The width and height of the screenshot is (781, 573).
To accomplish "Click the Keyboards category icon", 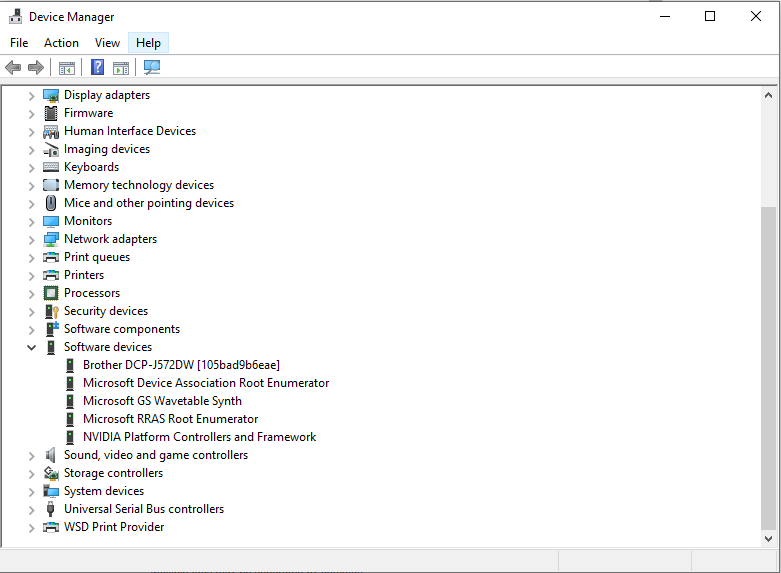I will 51,167.
